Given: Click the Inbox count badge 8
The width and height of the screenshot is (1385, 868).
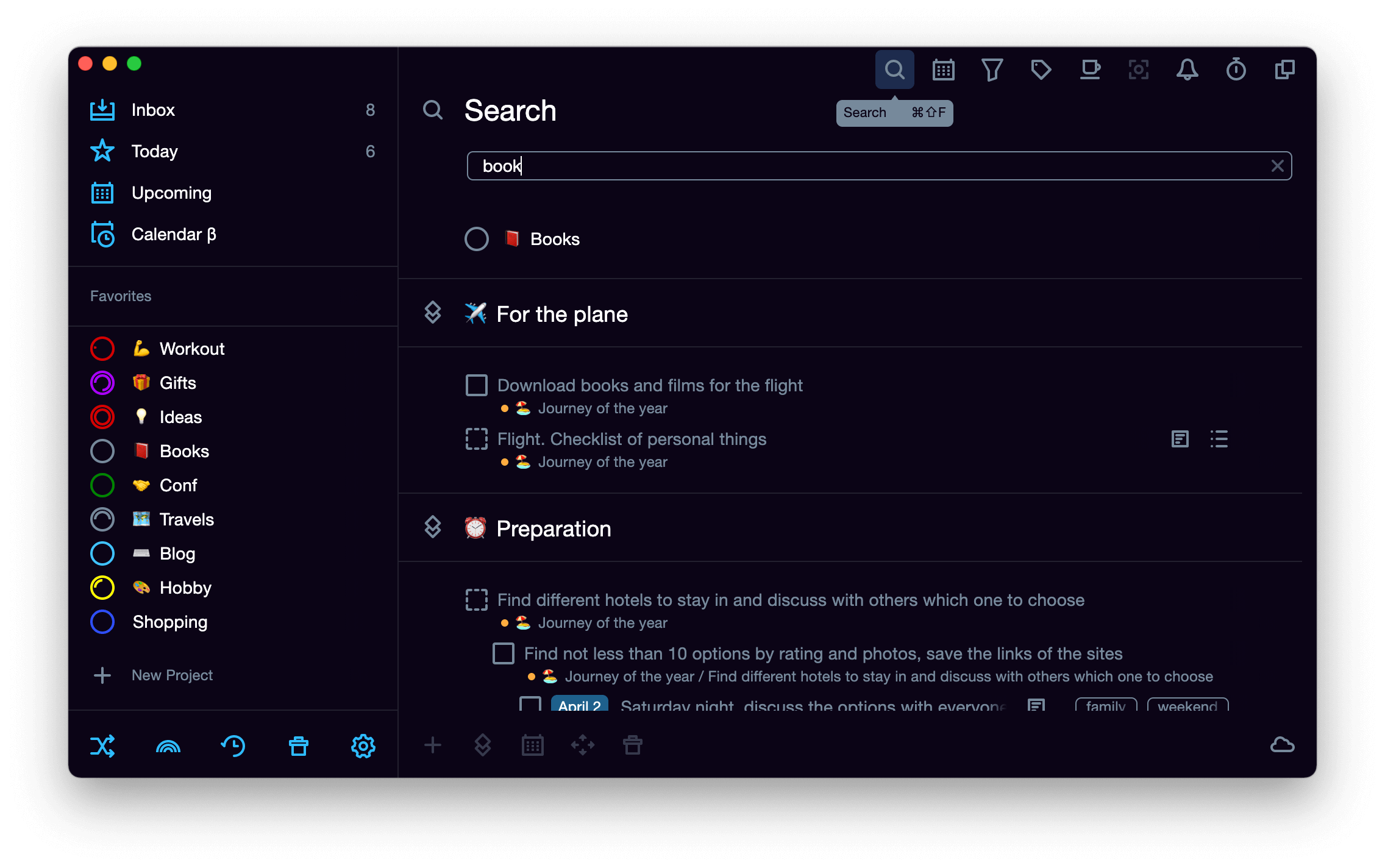Looking at the screenshot, I should coord(370,110).
